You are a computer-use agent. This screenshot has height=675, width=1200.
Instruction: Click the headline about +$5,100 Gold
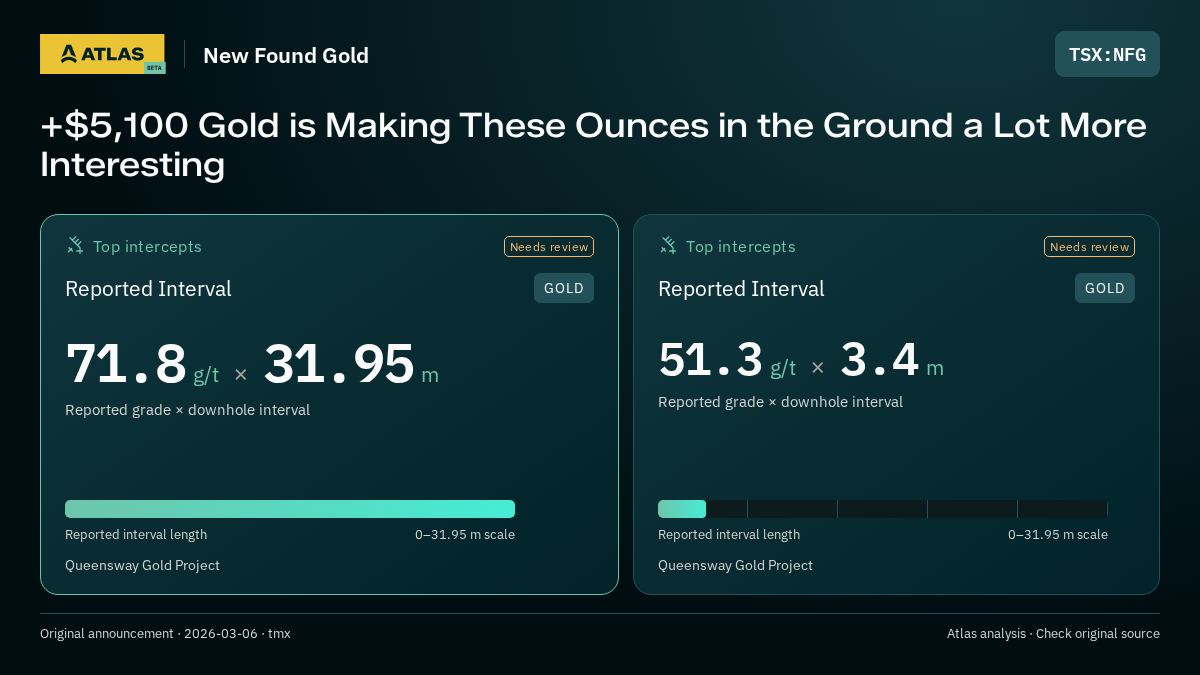pos(593,145)
